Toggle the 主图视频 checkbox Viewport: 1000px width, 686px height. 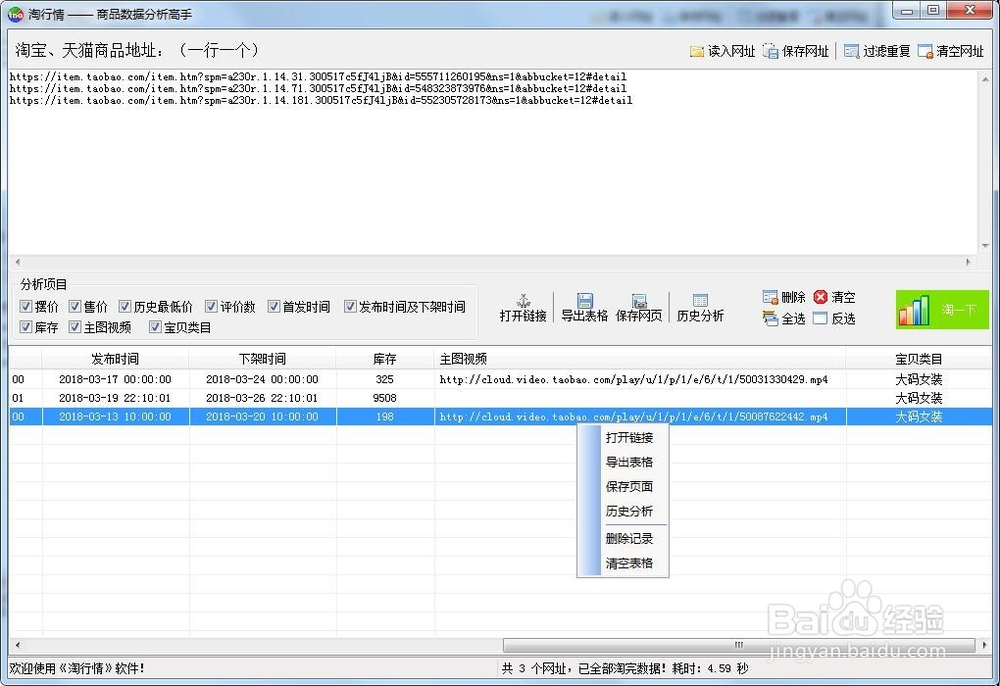click(75, 327)
